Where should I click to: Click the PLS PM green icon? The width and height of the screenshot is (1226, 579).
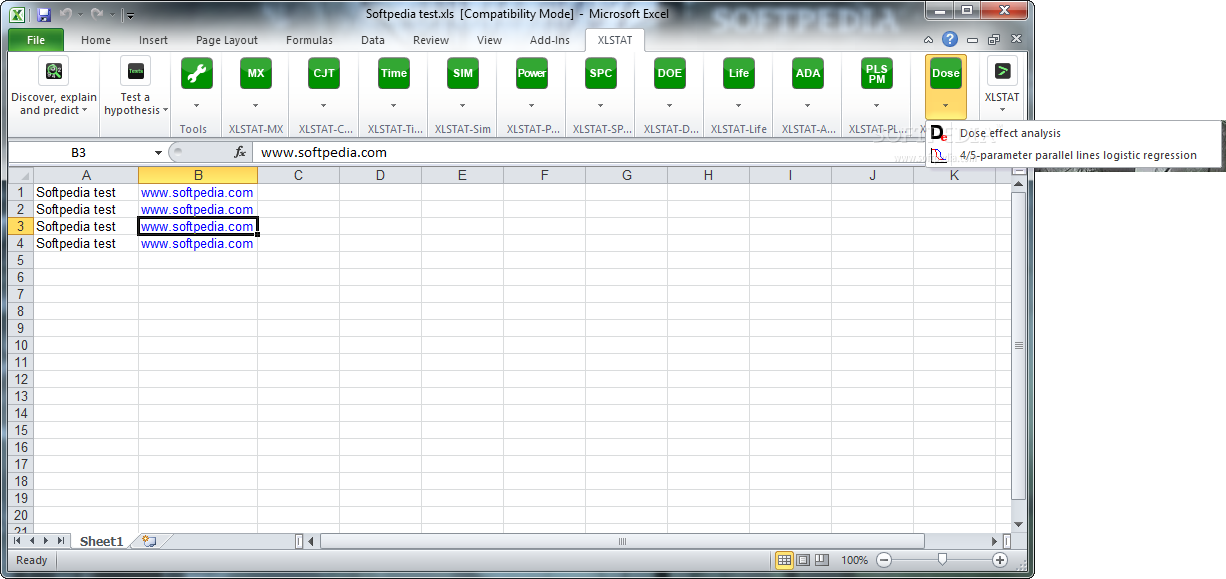click(877, 73)
